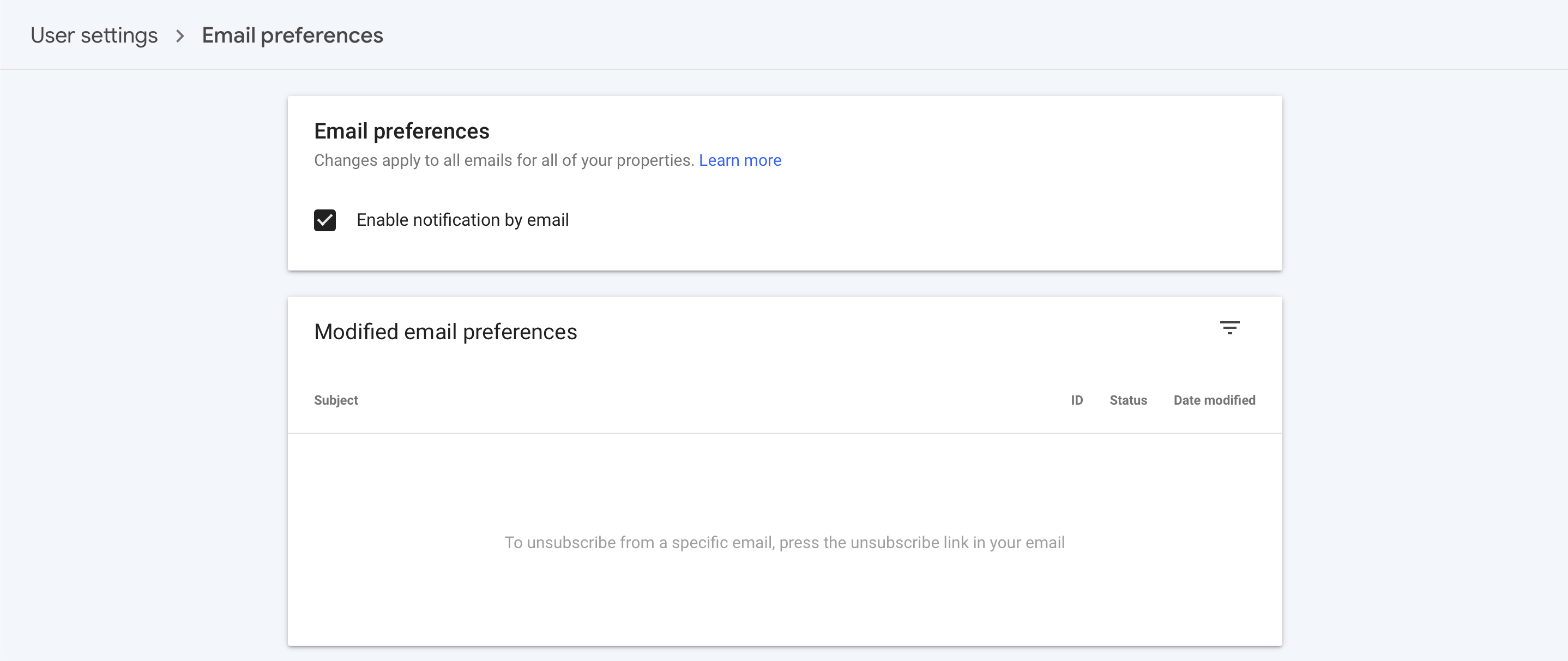
Task: Sort the table by ID column
Action: point(1077,400)
